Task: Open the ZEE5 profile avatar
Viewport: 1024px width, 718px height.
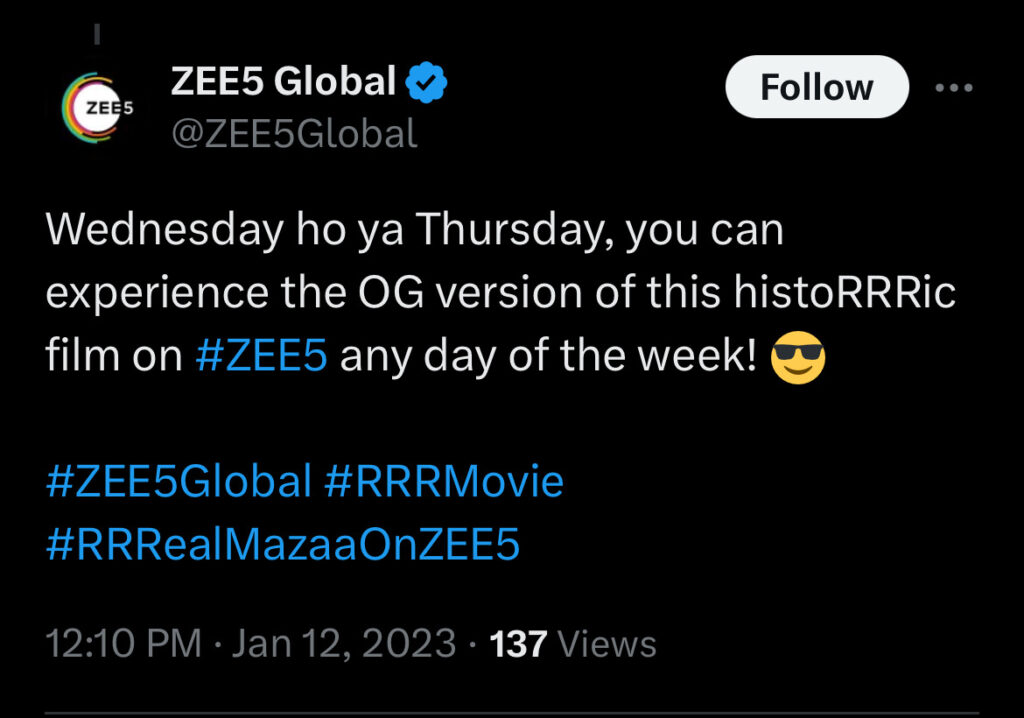Action: pyautogui.click(x=98, y=108)
